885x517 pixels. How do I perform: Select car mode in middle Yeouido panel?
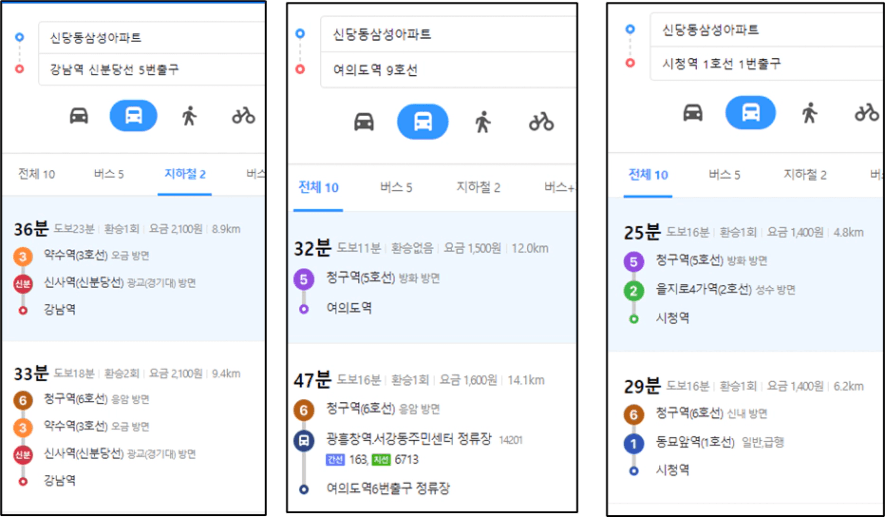364,121
